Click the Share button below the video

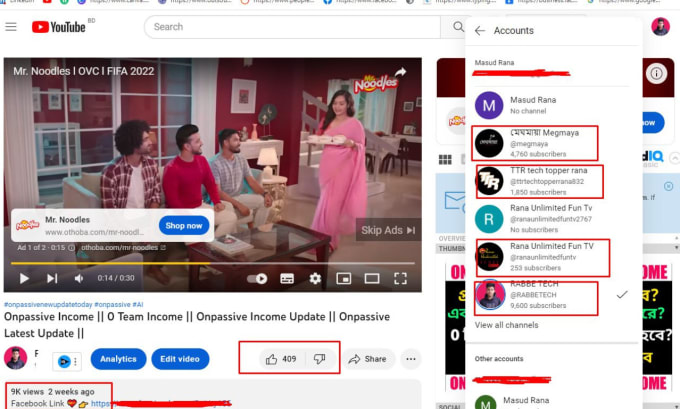pos(369,359)
